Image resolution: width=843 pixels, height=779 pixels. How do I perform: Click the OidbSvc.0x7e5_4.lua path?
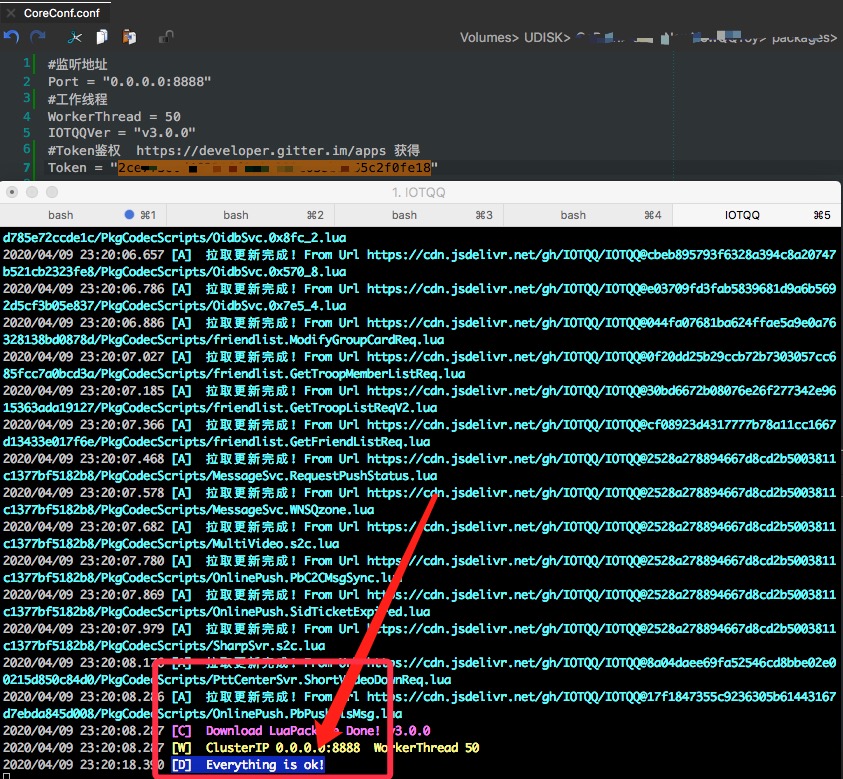[x=280, y=306]
